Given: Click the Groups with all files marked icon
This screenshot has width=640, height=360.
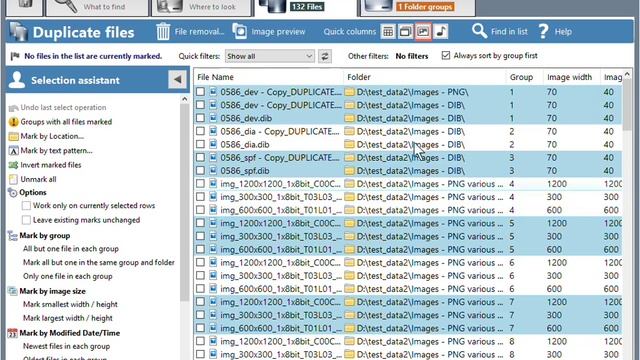Looking at the screenshot, I should pos(13,122).
